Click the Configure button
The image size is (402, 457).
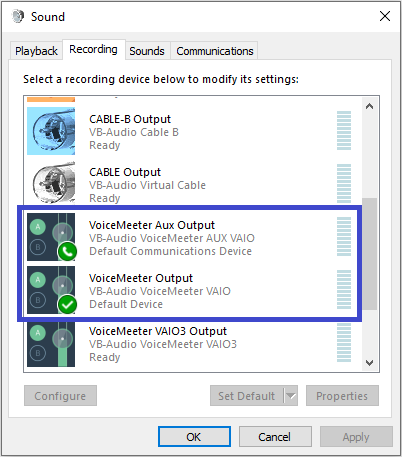(x=60, y=396)
